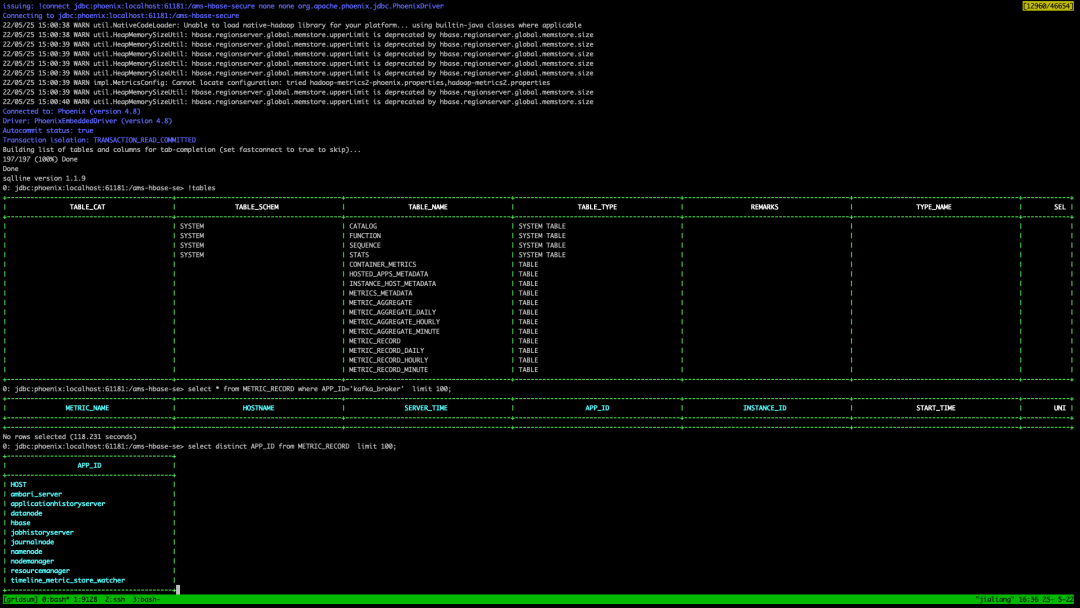
Task: Click the datanode APP_ID value
Action: click(x=26, y=514)
